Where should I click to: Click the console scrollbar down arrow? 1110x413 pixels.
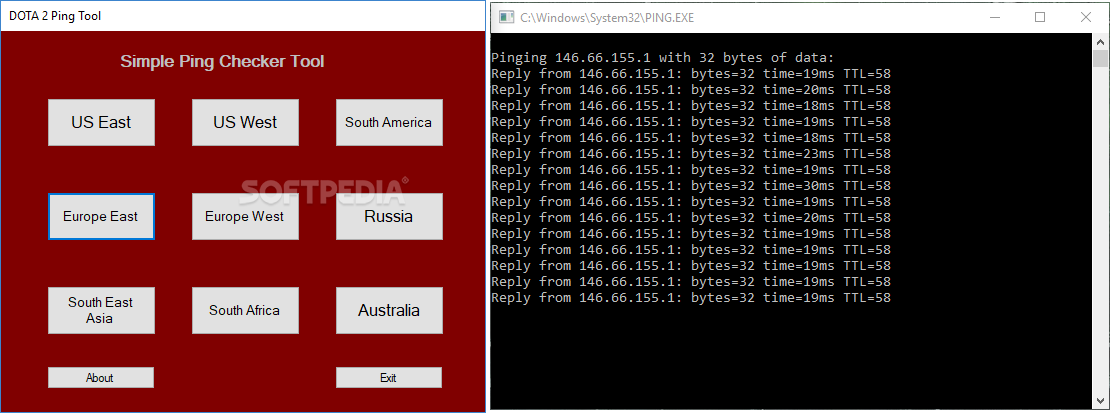[x=1100, y=402]
